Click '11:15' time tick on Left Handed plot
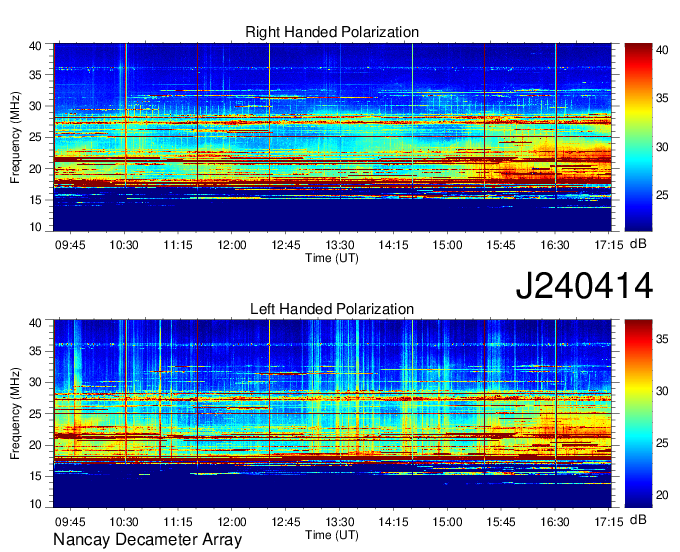This screenshot has width=680, height=552. point(178,522)
